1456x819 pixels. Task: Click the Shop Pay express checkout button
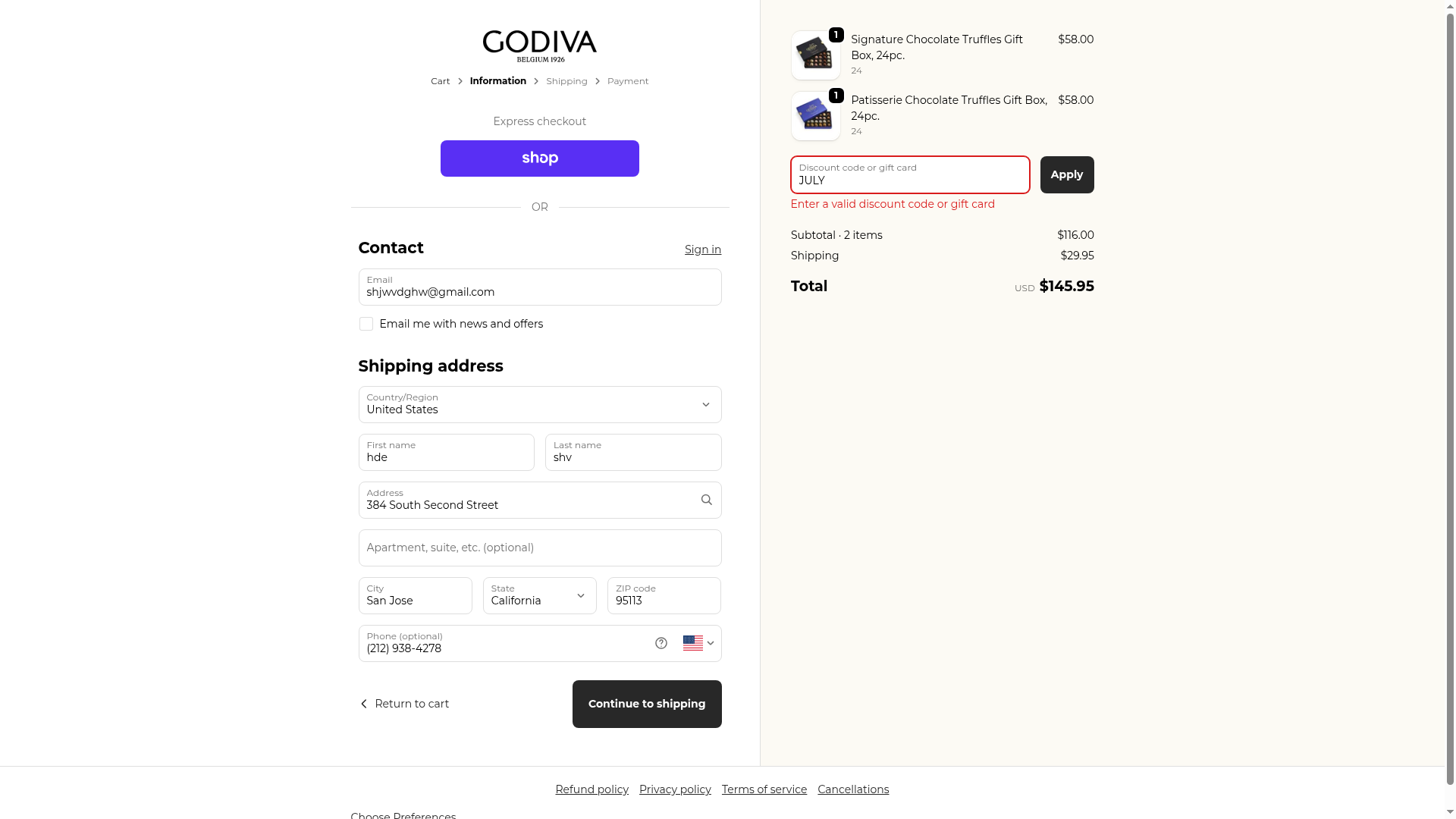click(539, 158)
